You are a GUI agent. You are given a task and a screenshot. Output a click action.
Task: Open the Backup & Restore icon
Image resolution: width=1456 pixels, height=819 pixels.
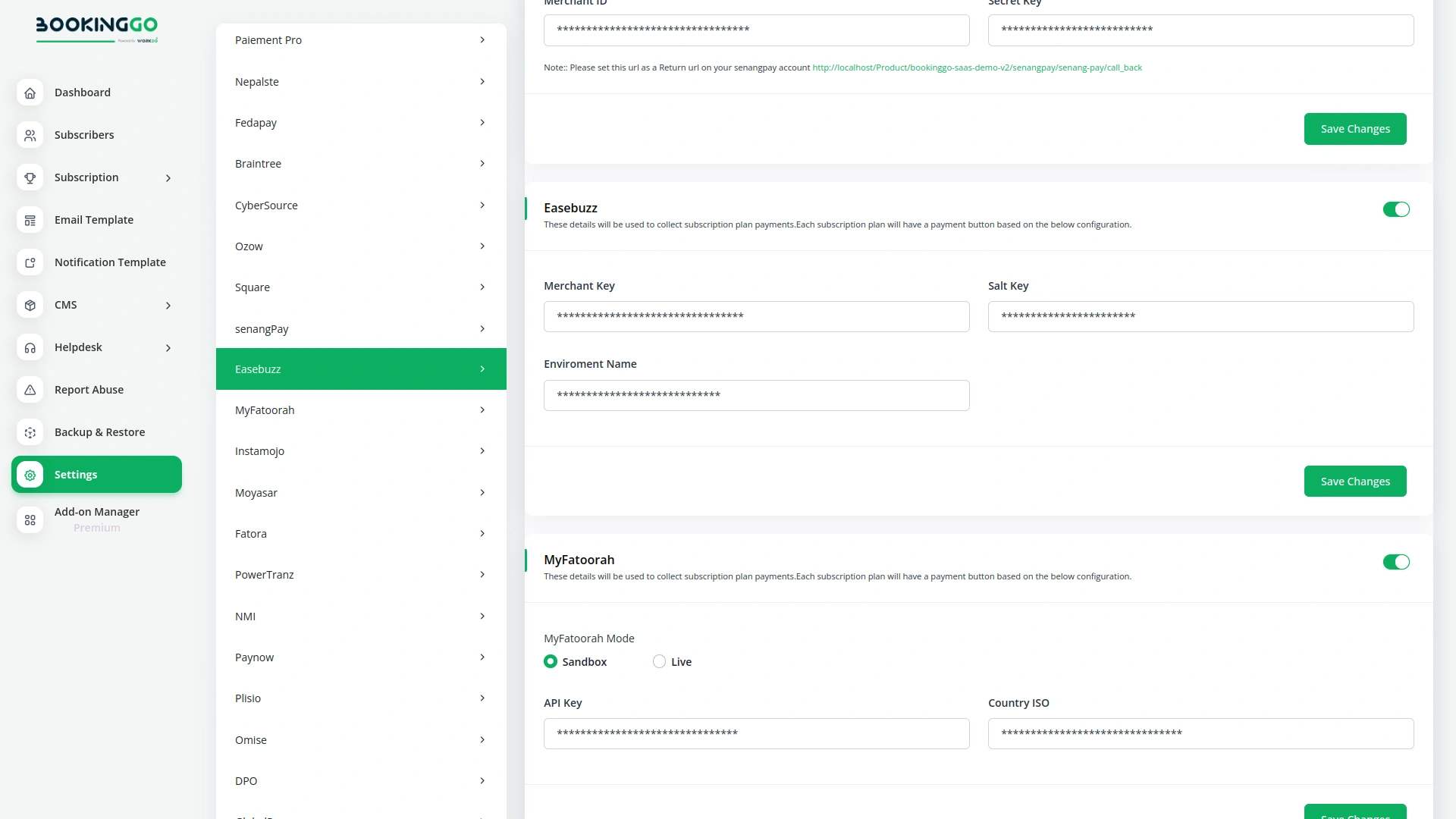[30, 432]
